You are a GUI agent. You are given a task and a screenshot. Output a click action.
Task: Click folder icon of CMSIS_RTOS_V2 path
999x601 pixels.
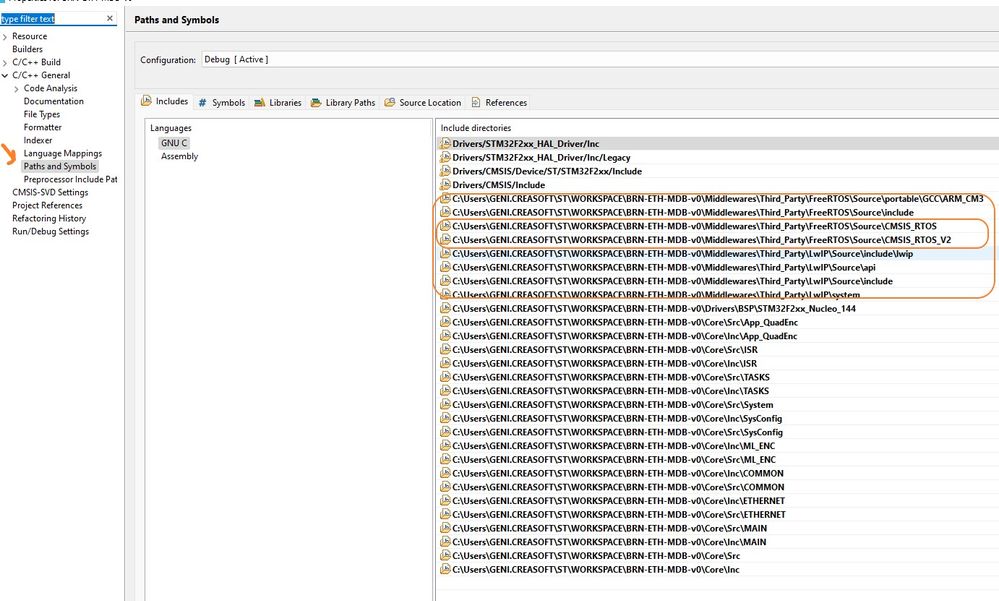click(x=445, y=240)
